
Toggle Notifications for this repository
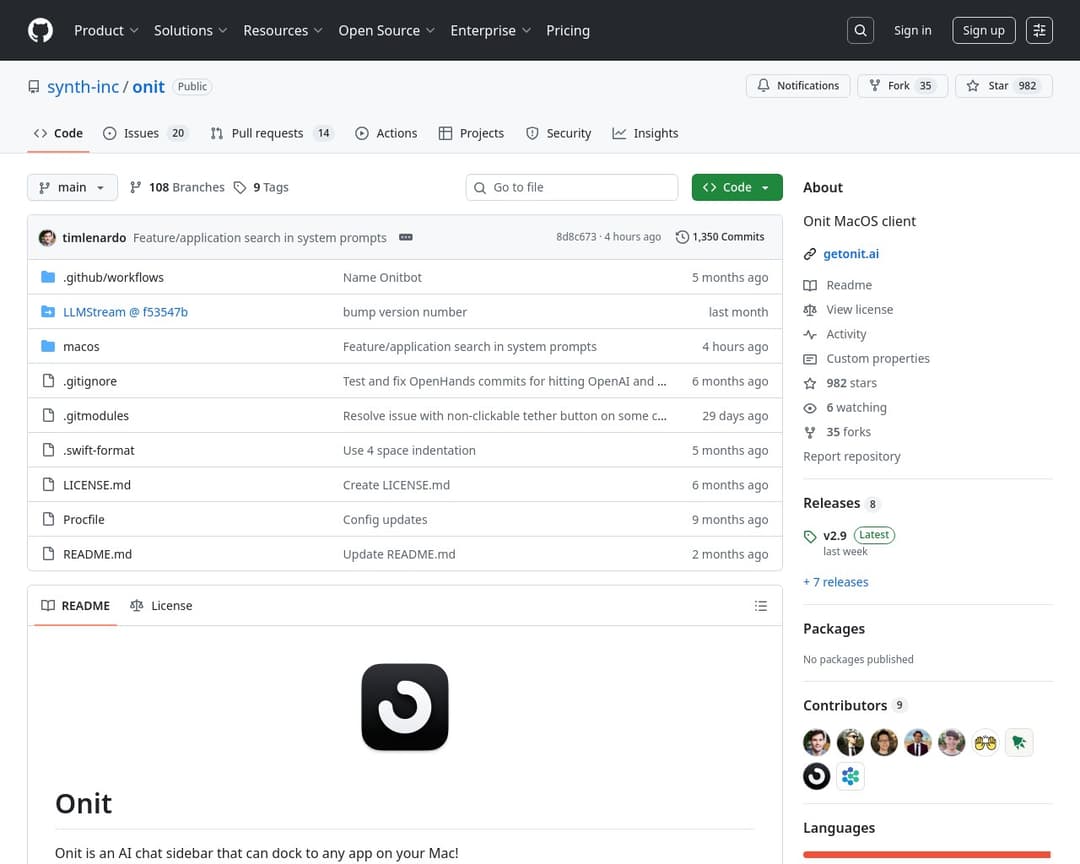(798, 86)
